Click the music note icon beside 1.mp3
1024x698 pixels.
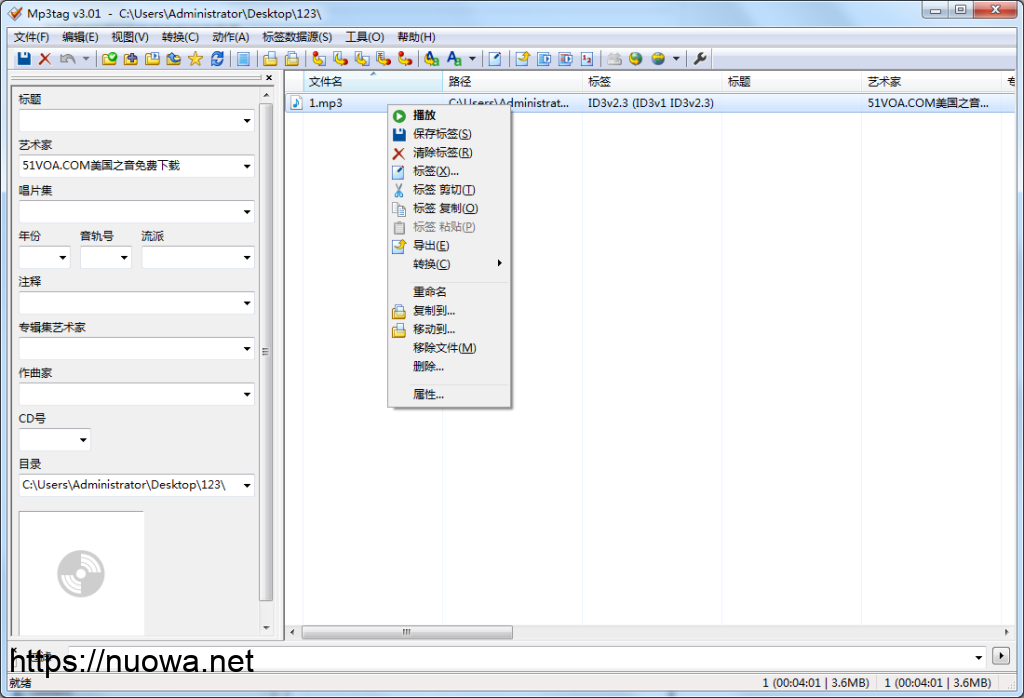pos(296,103)
